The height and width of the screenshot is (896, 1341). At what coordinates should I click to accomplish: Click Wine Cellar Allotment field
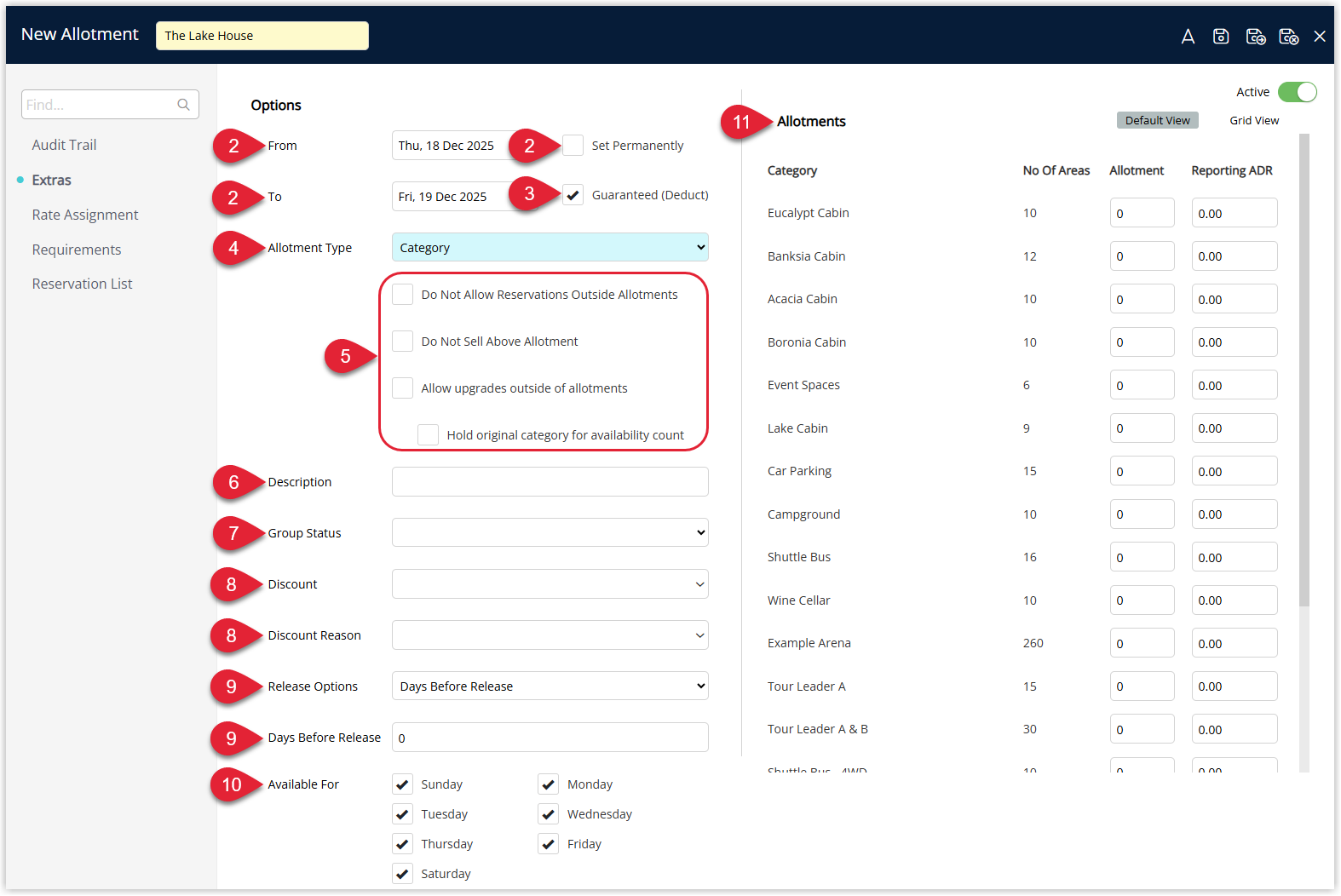point(1142,600)
